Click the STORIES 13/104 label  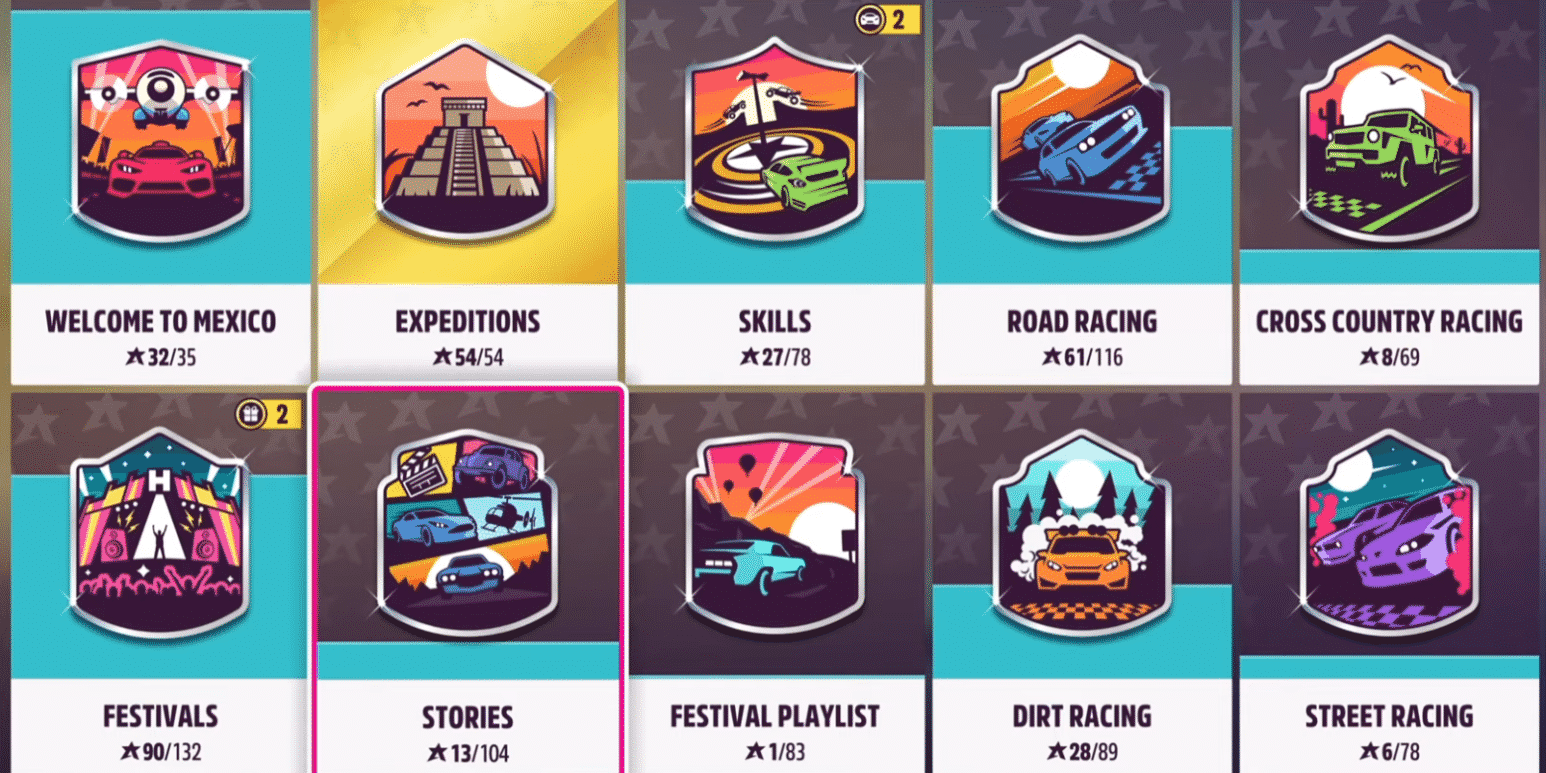click(x=467, y=733)
